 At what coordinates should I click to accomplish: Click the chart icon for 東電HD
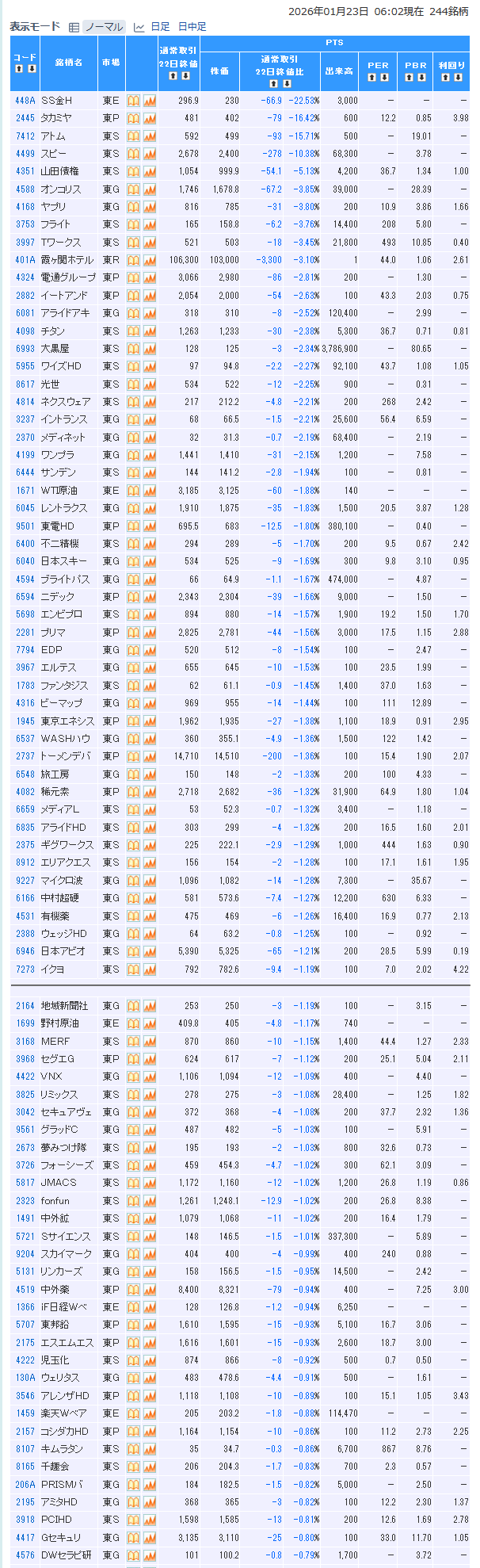150,526
